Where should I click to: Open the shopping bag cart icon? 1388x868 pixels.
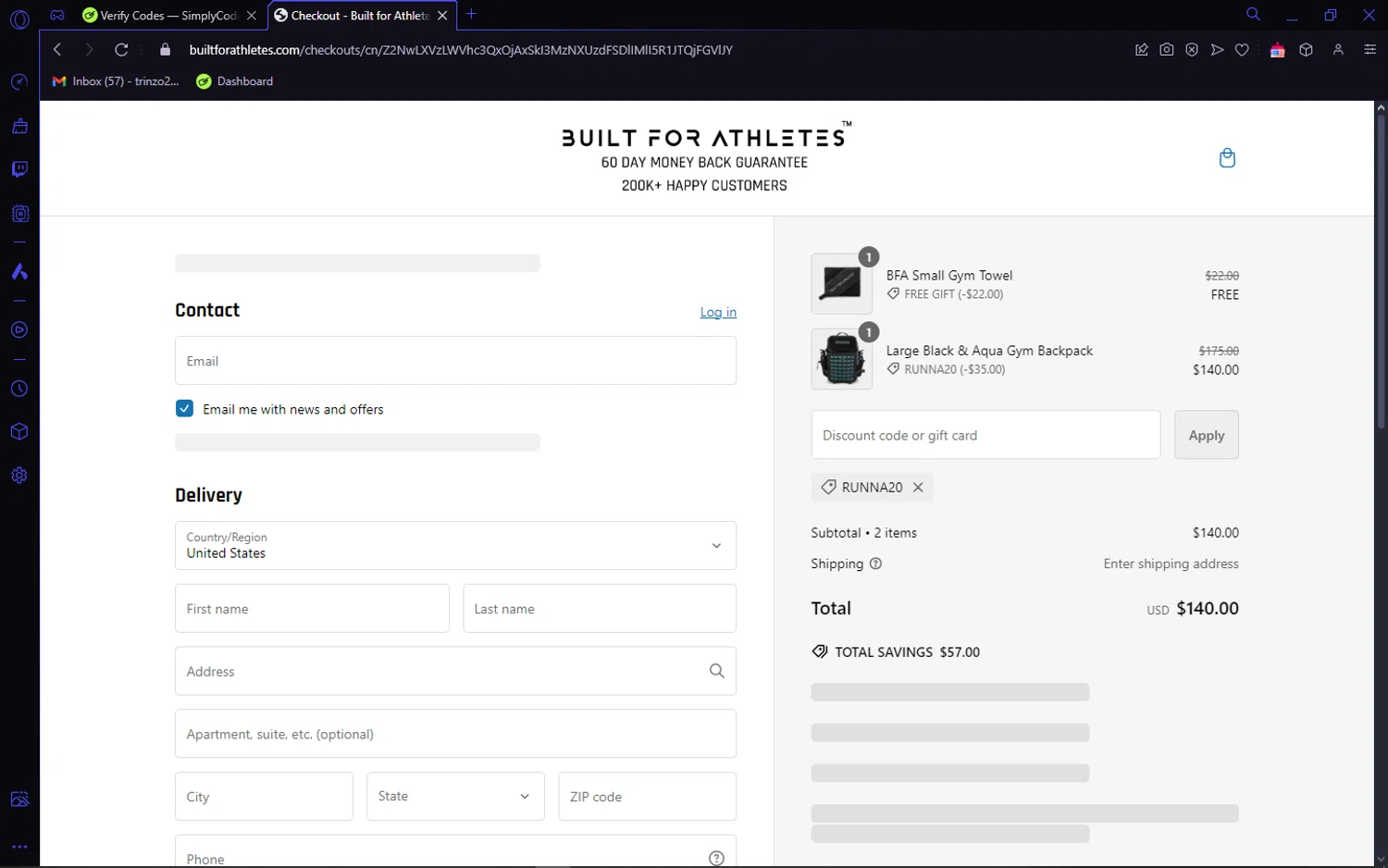pos(1227,158)
